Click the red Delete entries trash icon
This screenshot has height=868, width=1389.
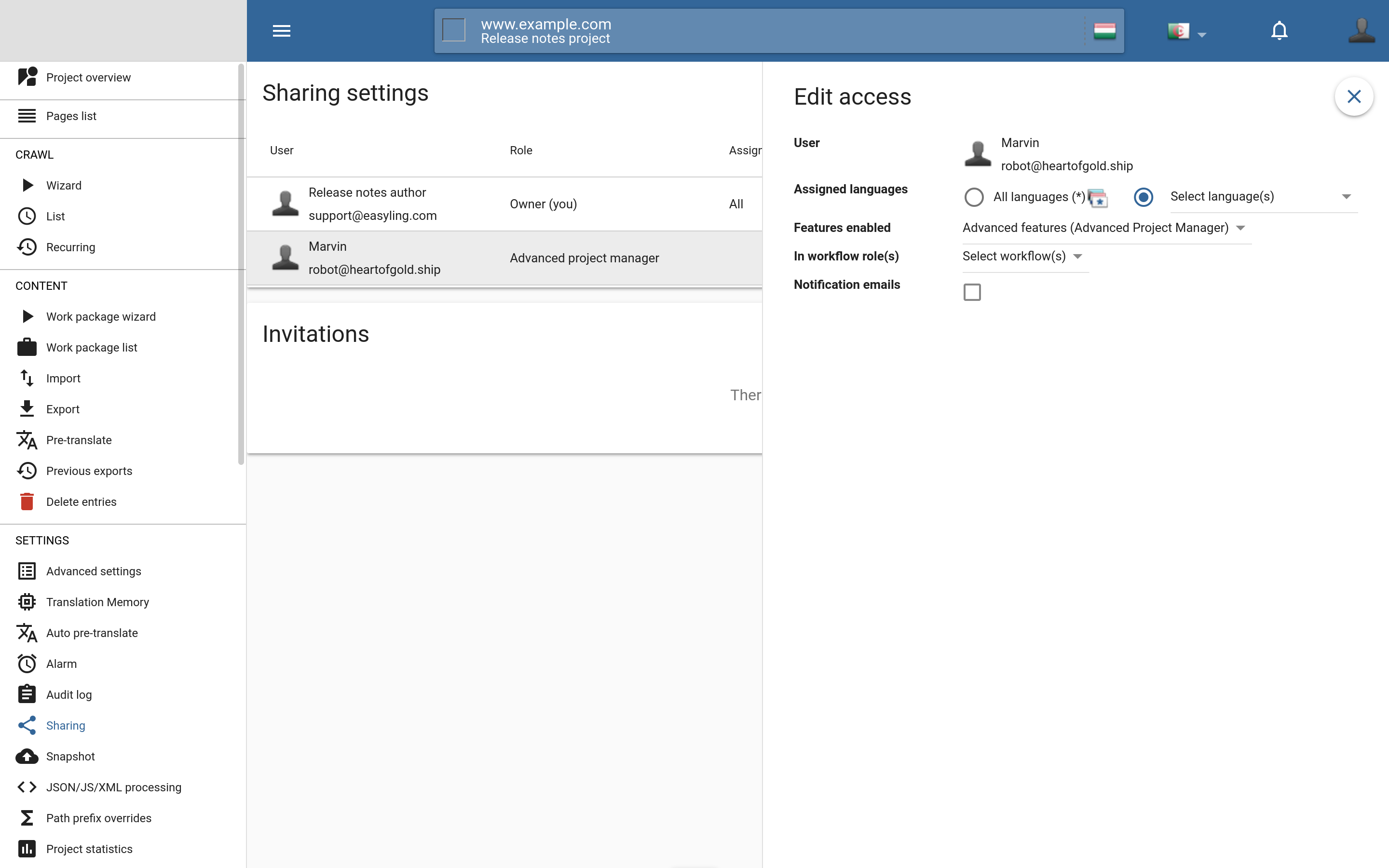tap(27, 502)
